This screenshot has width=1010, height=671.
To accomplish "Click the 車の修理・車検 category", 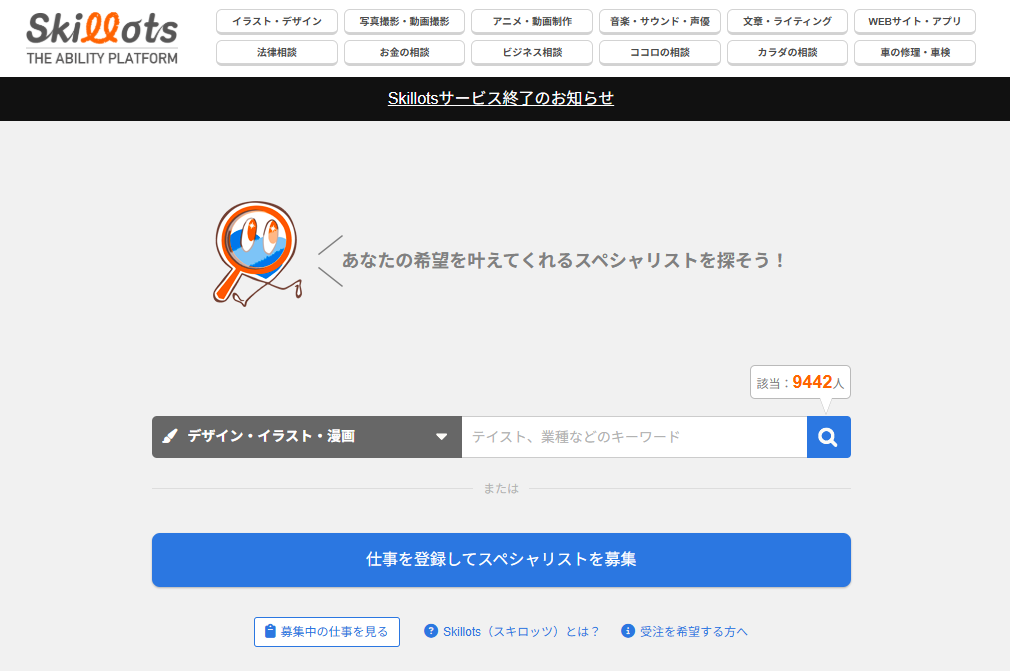I will pyautogui.click(x=914, y=52).
